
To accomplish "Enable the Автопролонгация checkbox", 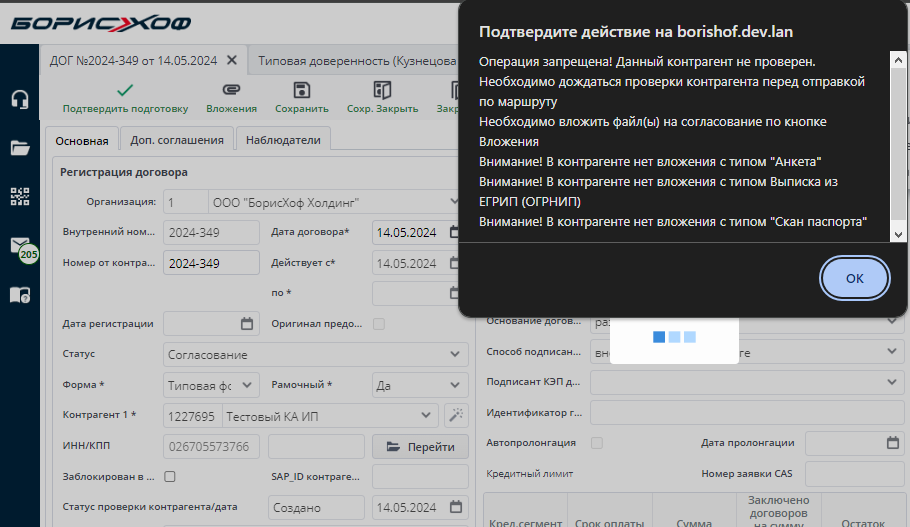I will click(x=597, y=443).
